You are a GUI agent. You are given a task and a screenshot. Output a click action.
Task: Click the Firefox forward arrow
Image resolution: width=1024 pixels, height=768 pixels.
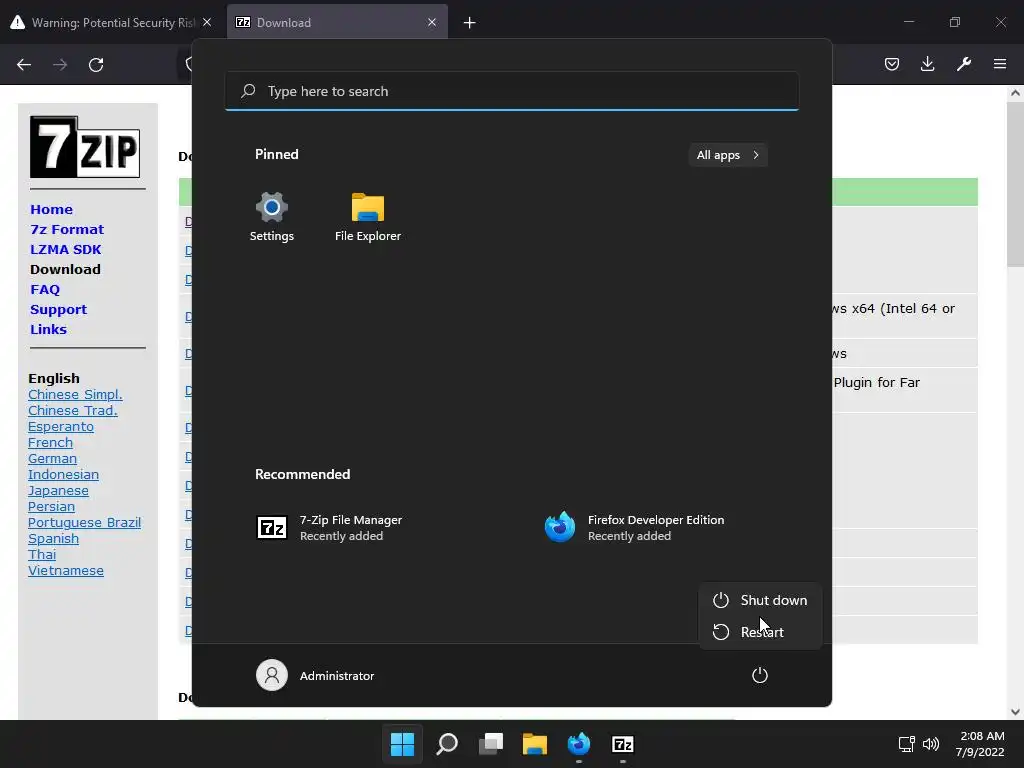click(60, 65)
